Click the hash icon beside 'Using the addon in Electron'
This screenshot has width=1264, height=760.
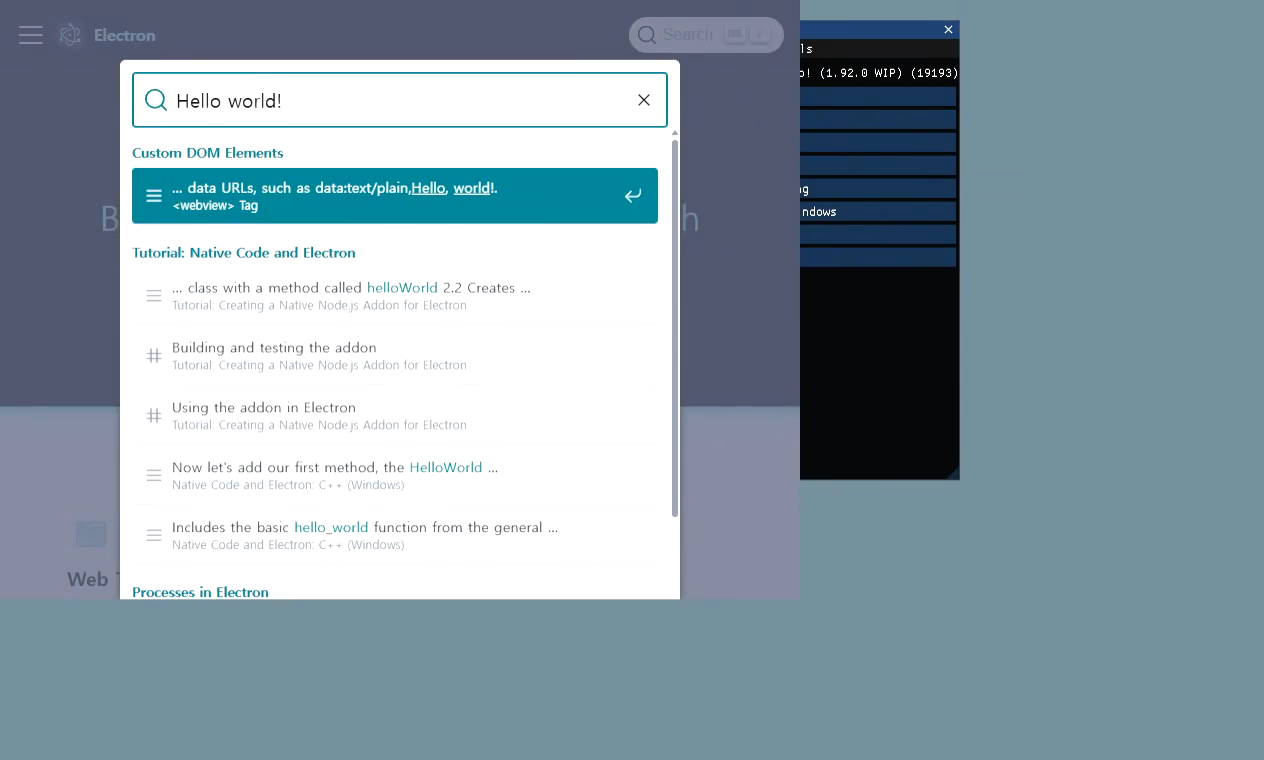[154, 416]
